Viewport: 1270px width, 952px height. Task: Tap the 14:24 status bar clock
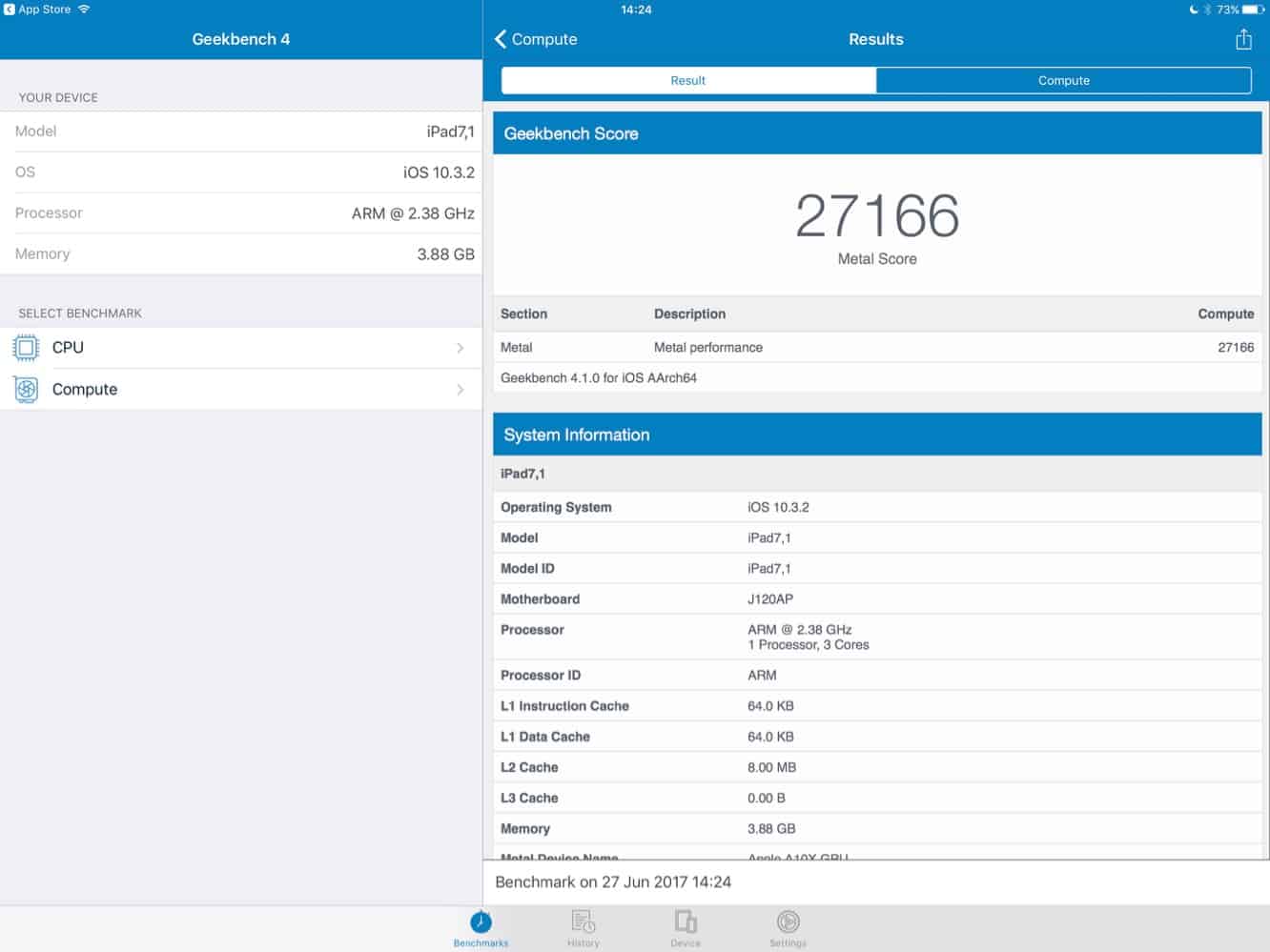[x=636, y=10]
